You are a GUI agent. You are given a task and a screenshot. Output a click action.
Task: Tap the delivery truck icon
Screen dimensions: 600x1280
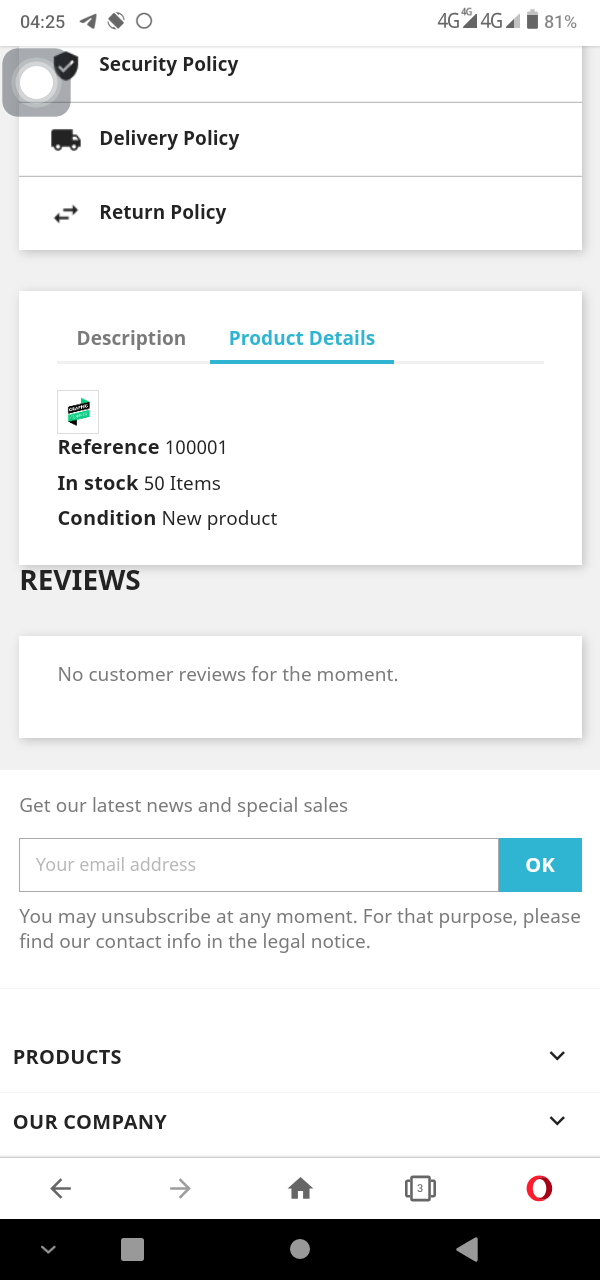tap(66, 139)
